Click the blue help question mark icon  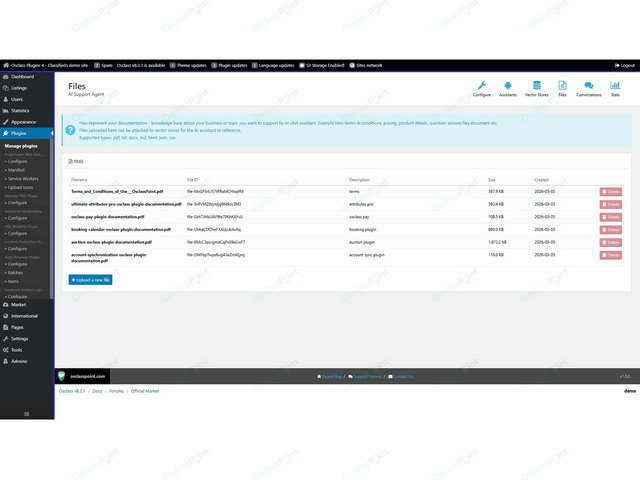point(70,130)
